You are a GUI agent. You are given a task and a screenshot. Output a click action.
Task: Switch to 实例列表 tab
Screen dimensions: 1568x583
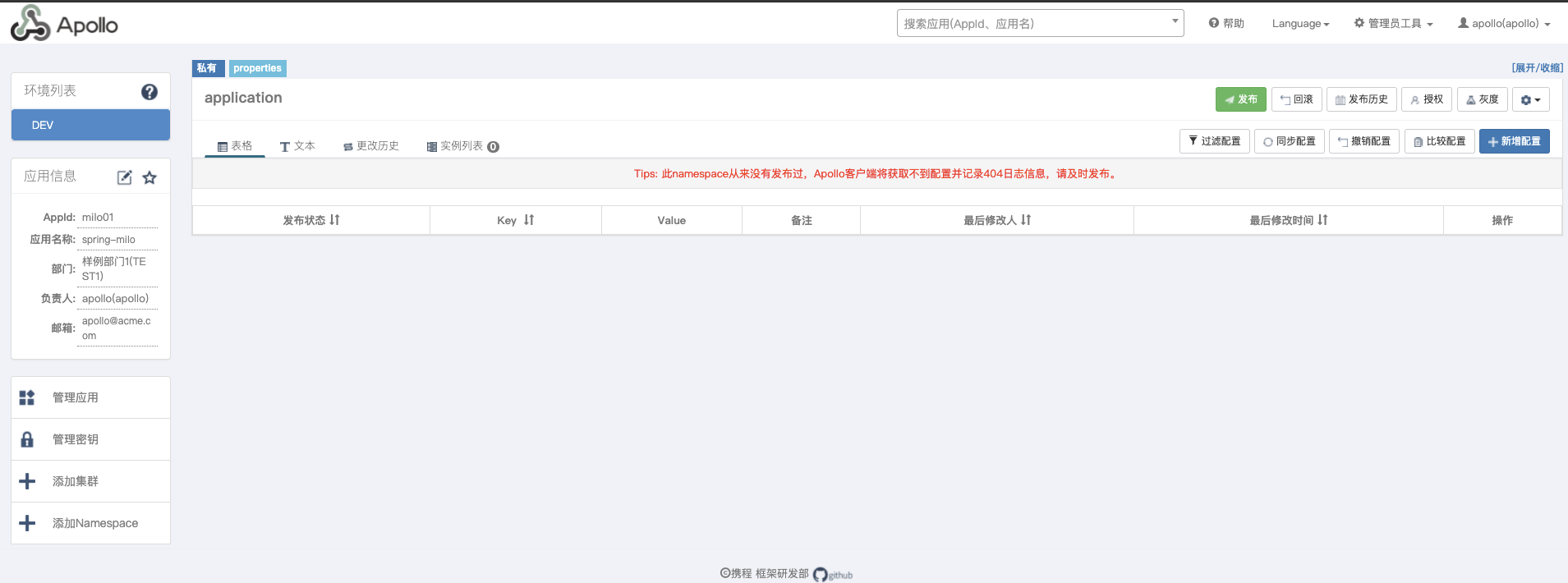[x=462, y=146]
